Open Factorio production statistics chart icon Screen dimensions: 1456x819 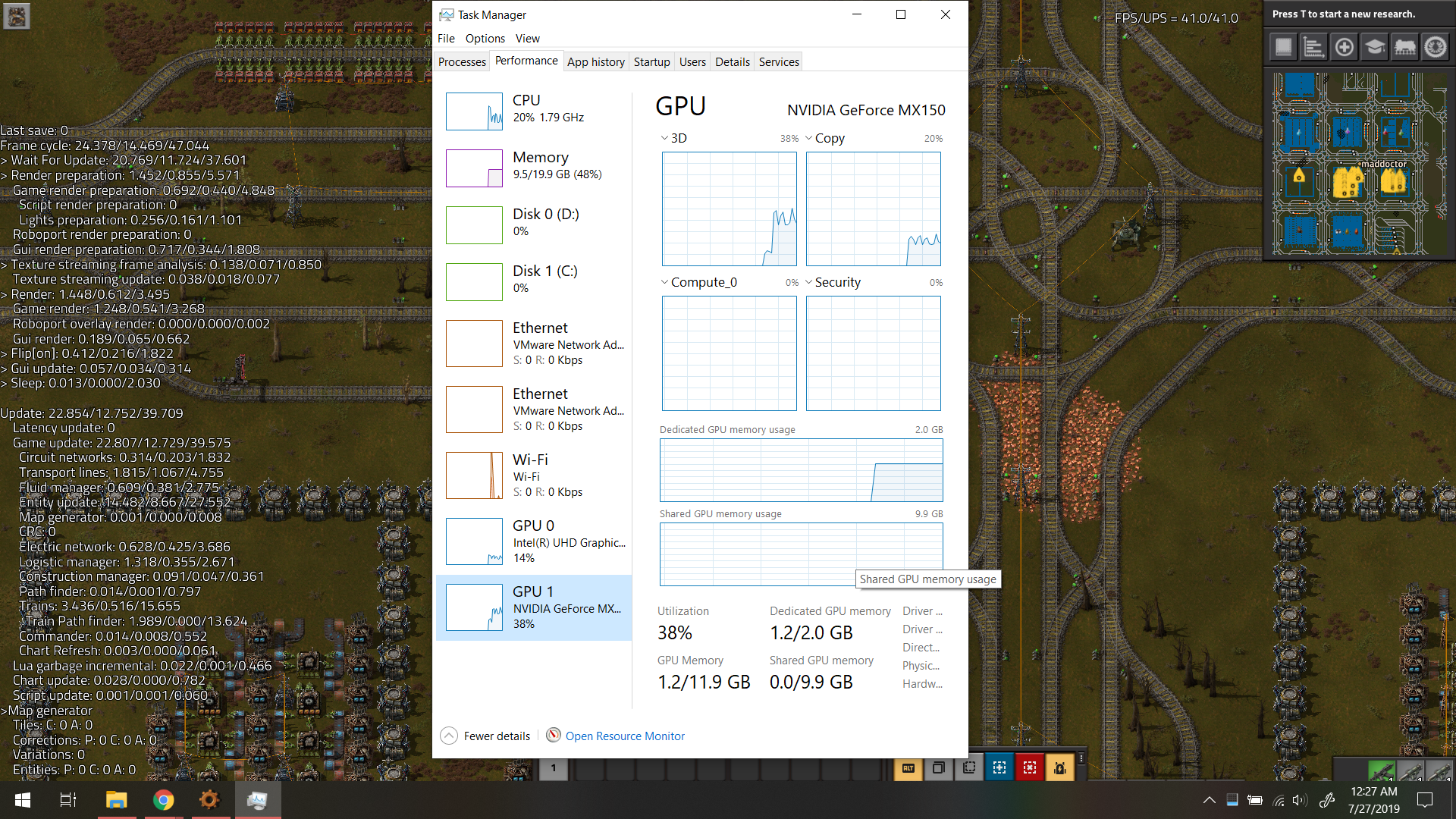click(1314, 47)
